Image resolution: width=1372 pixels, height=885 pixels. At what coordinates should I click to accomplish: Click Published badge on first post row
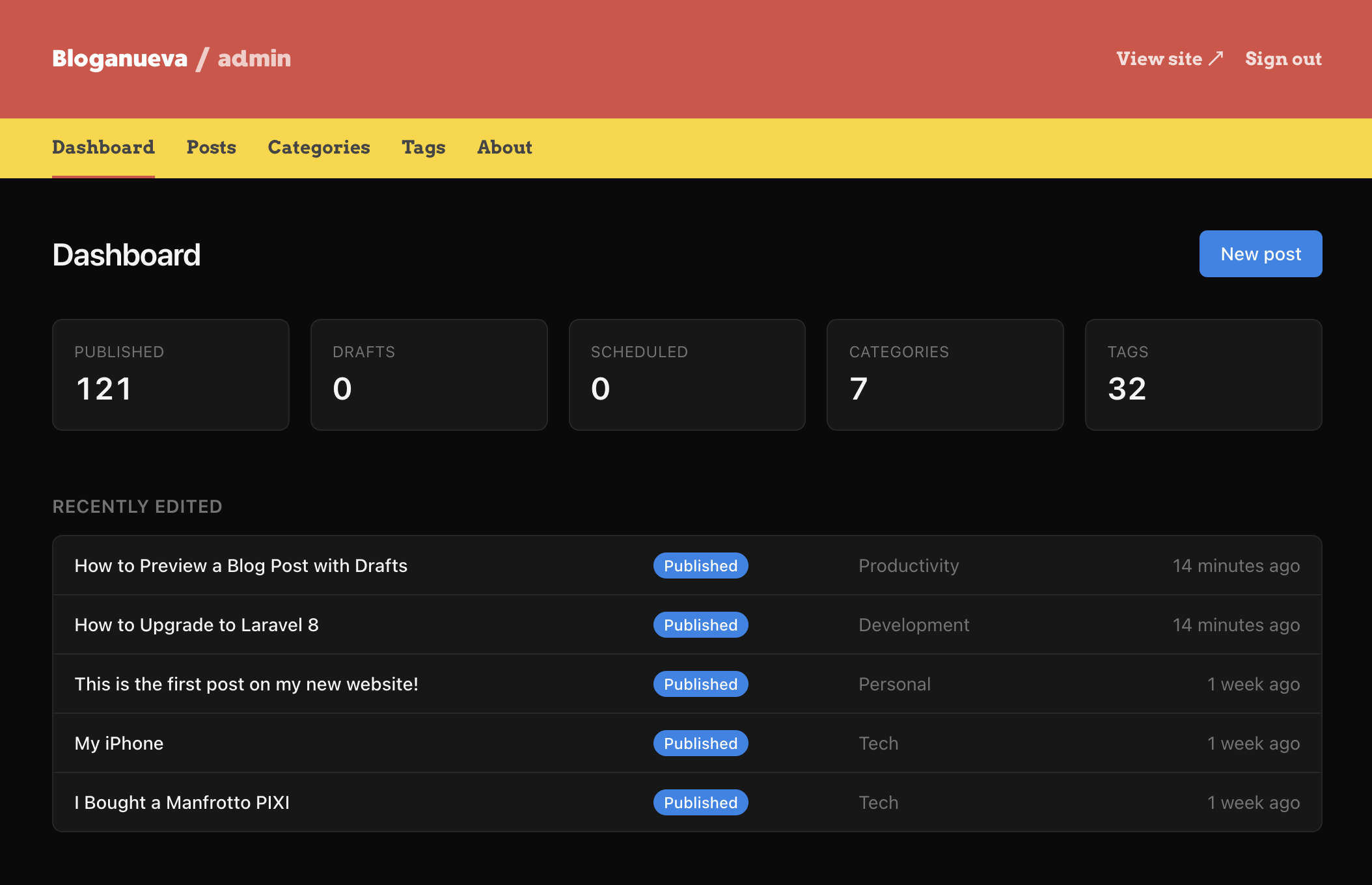click(701, 684)
